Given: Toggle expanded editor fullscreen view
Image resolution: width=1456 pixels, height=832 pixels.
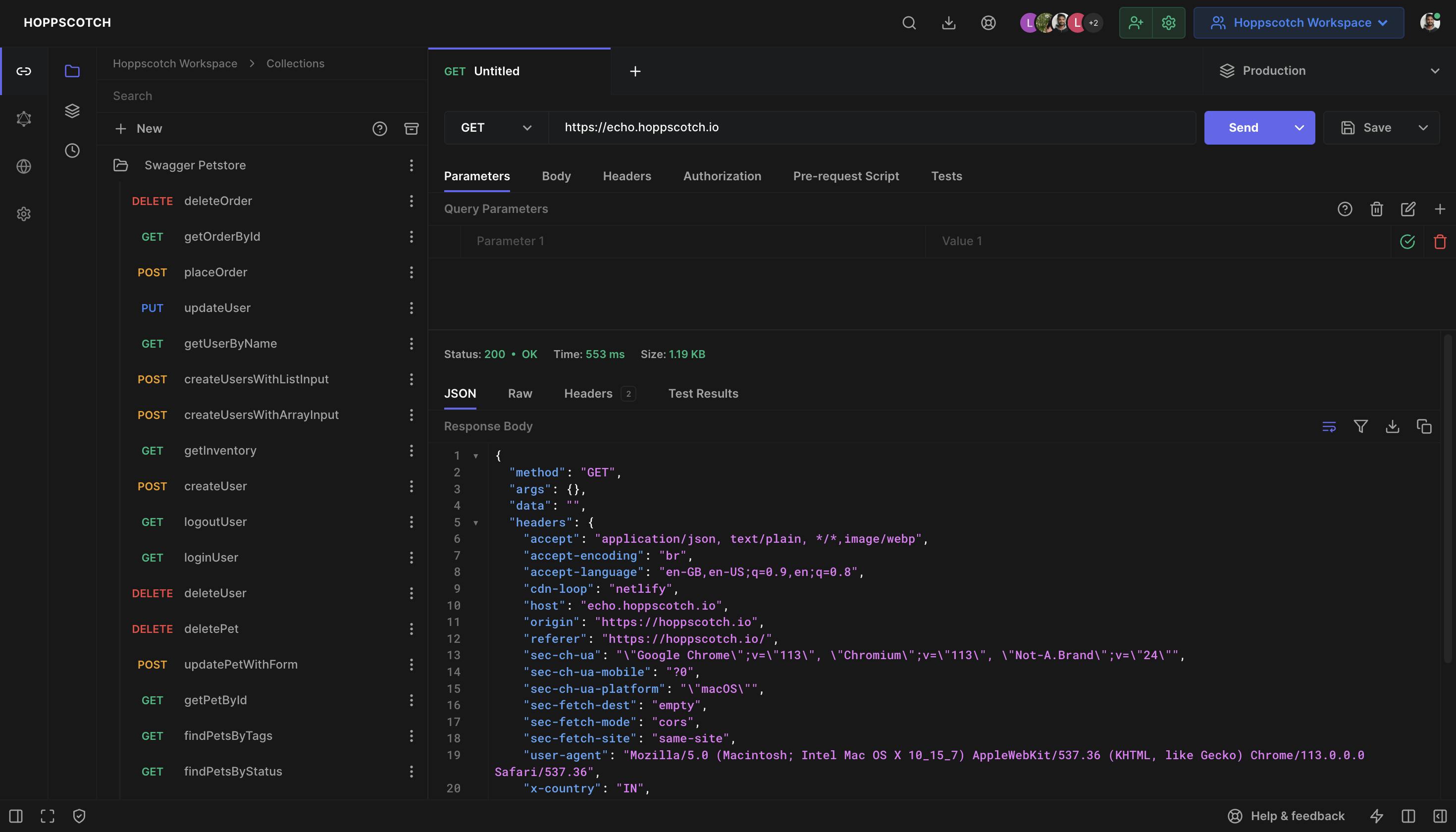Looking at the screenshot, I should click(48, 816).
